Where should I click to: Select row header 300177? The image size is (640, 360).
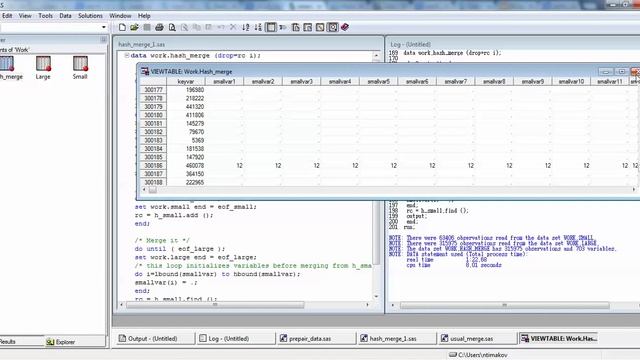pyautogui.click(x=153, y=90)
